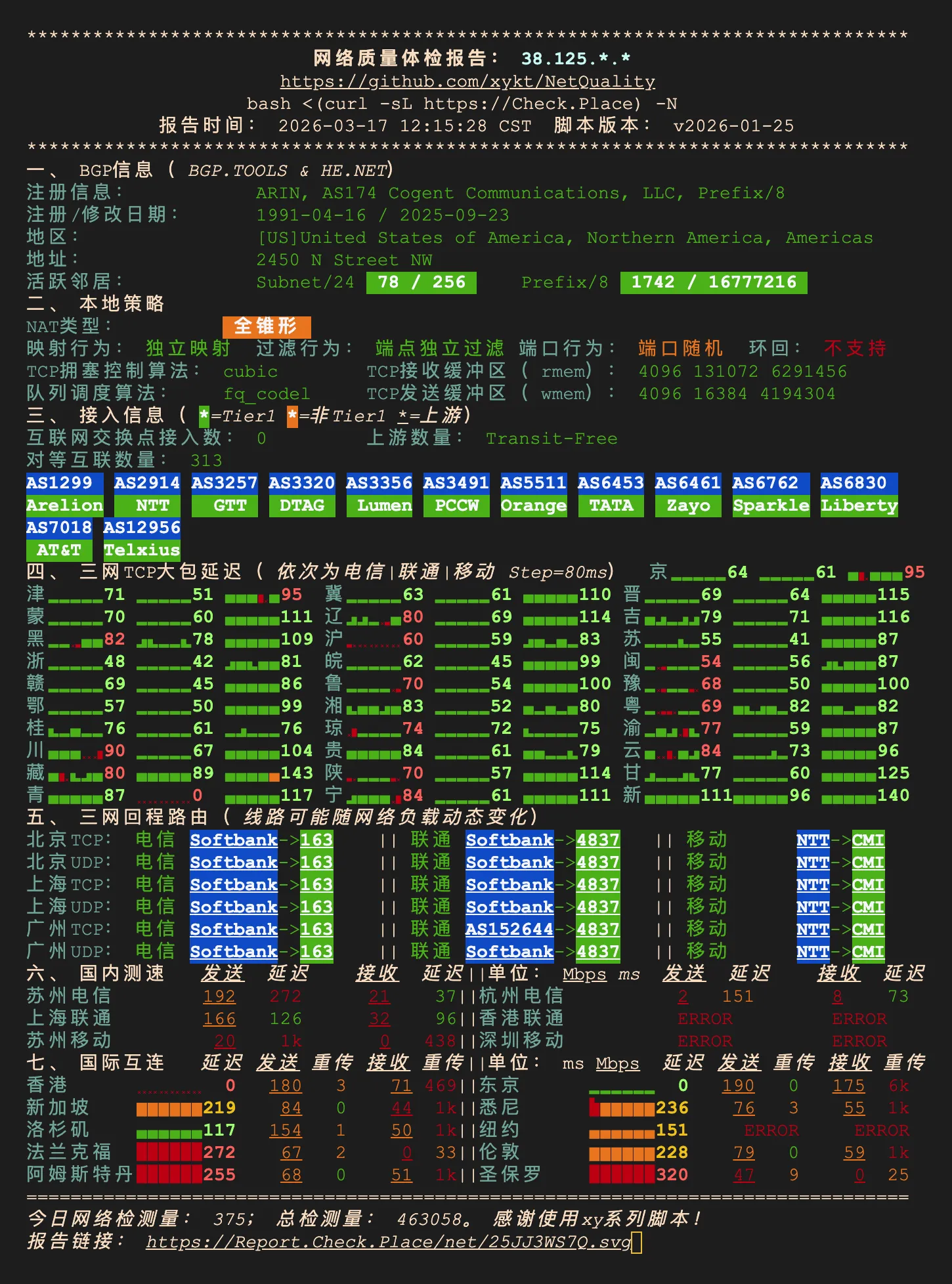Click CMI in the 广州UDP 移动 route
Viewport: 952px width, 1284px height.
pyautogui.click(x=868, y=952)
